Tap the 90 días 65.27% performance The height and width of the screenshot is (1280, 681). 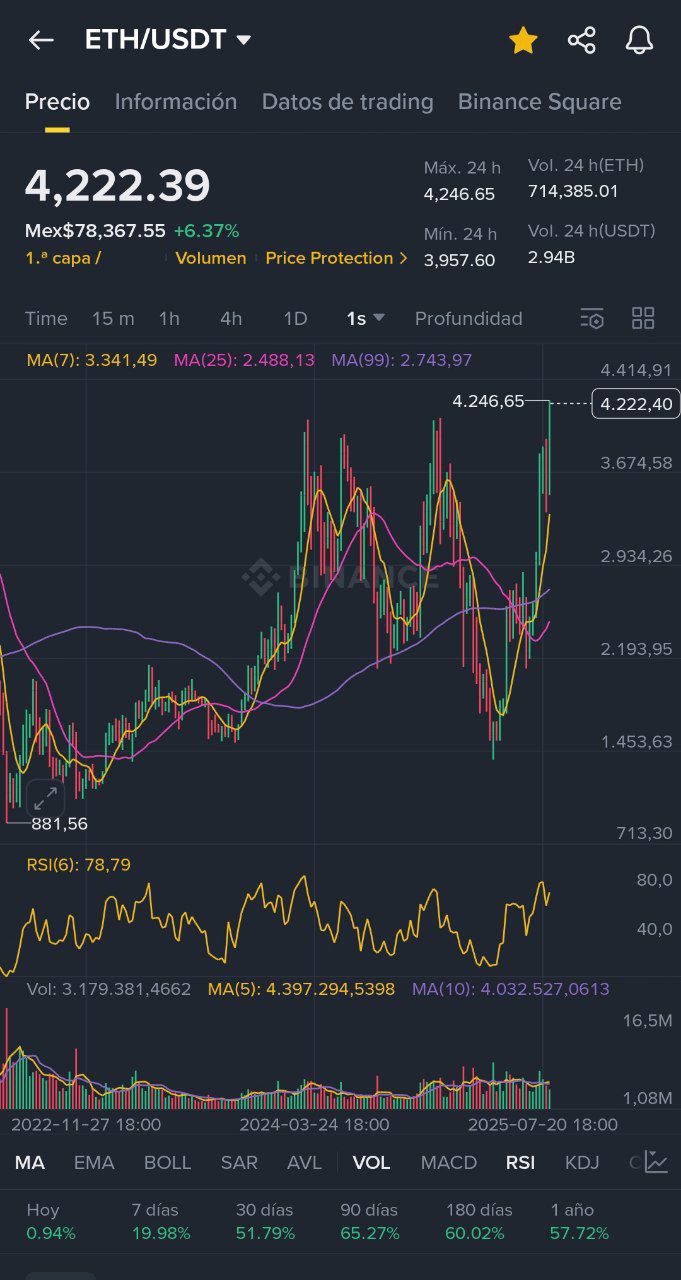click(x=370, y=1221)
